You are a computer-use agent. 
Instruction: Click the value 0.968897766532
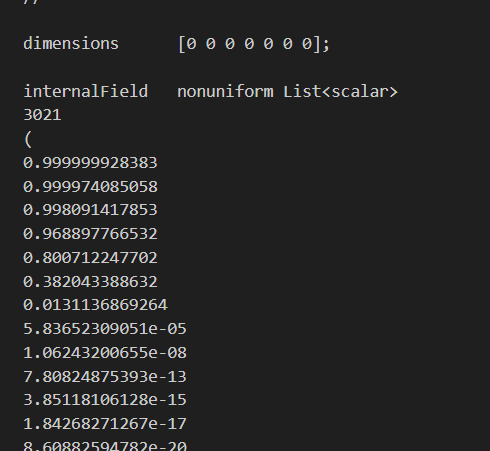pyautogui.click(x=90, y=234)
